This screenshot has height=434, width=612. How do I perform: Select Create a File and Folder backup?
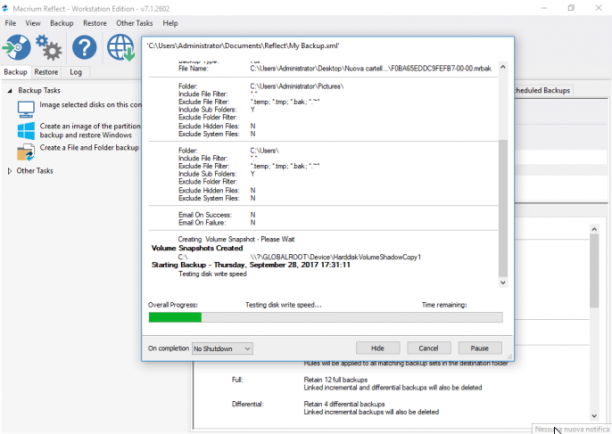(89, 148)
